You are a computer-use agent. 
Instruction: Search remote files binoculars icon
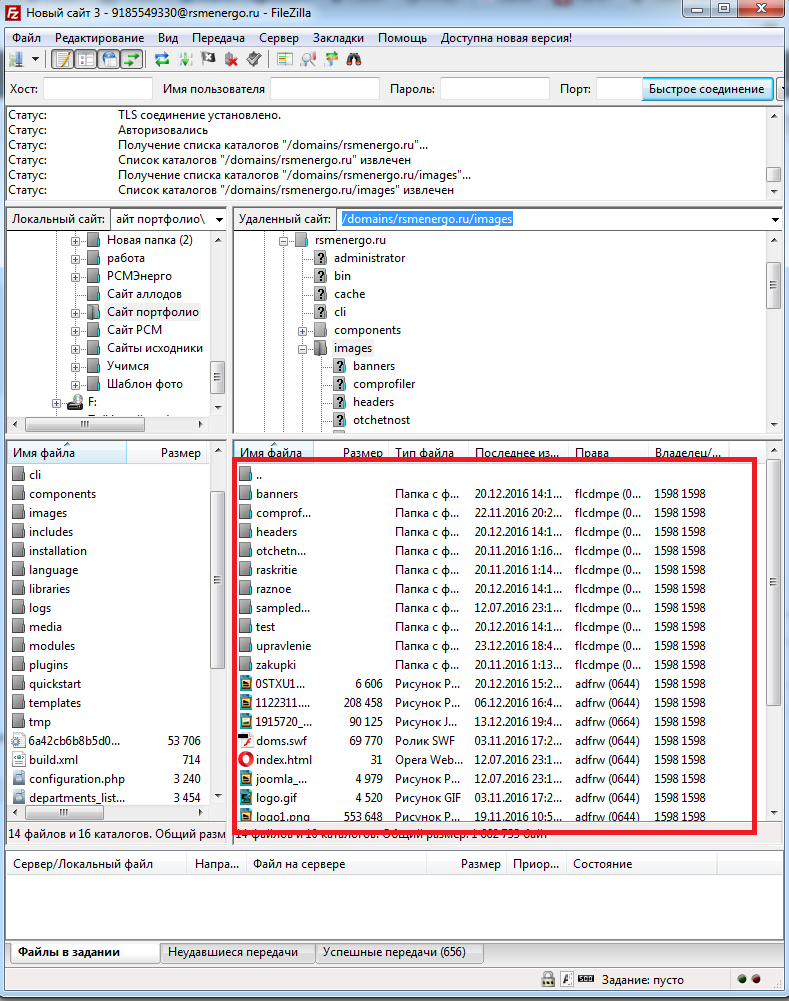[x=354, y=59]
